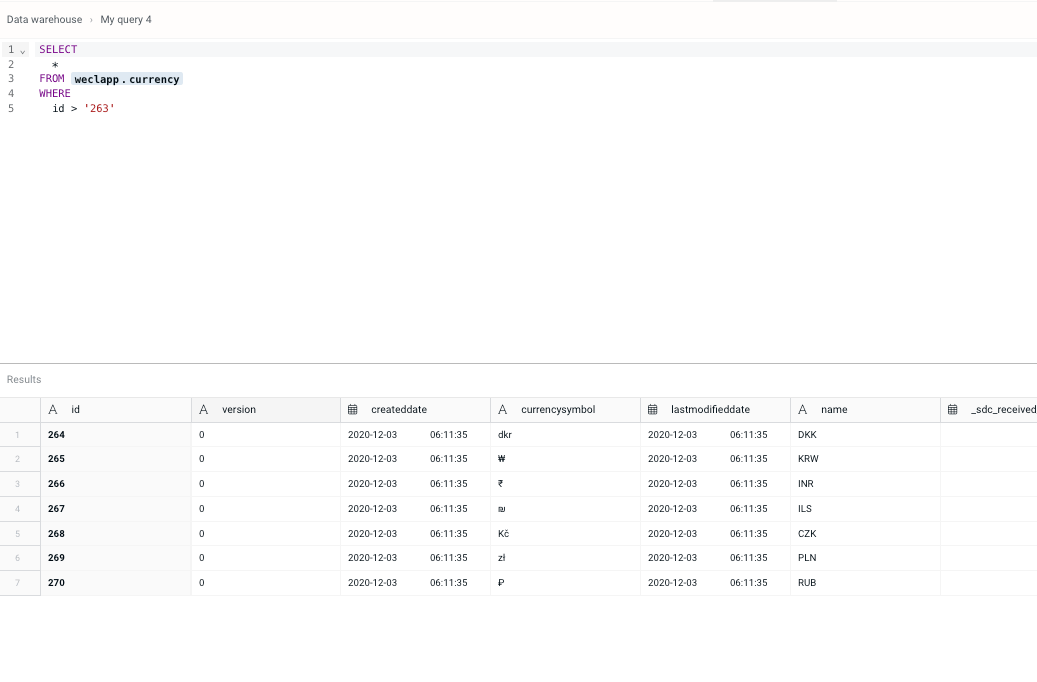Screen dimensions: 1037x682
Task: Sort by the currencysymbol column header
Action: coord(565,409)
